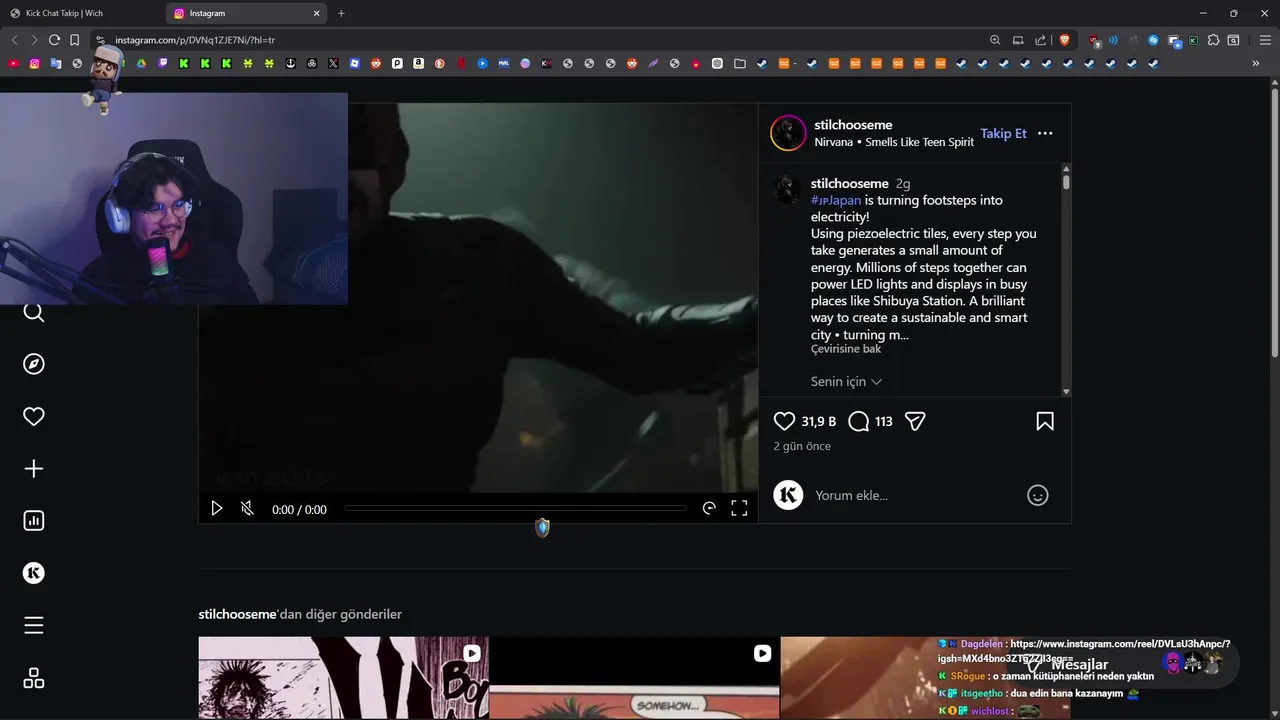Unmute the video sound
This screenshot has width=1280, height=720.
[247, 508]
